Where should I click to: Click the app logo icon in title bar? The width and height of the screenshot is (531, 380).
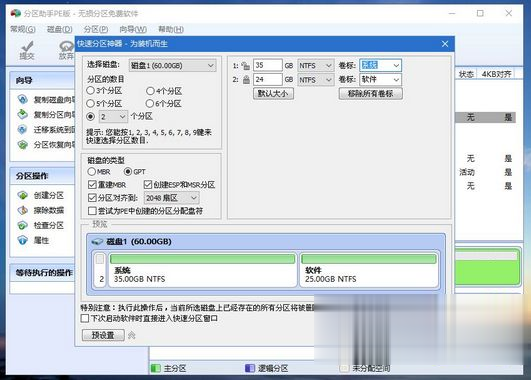16,14
